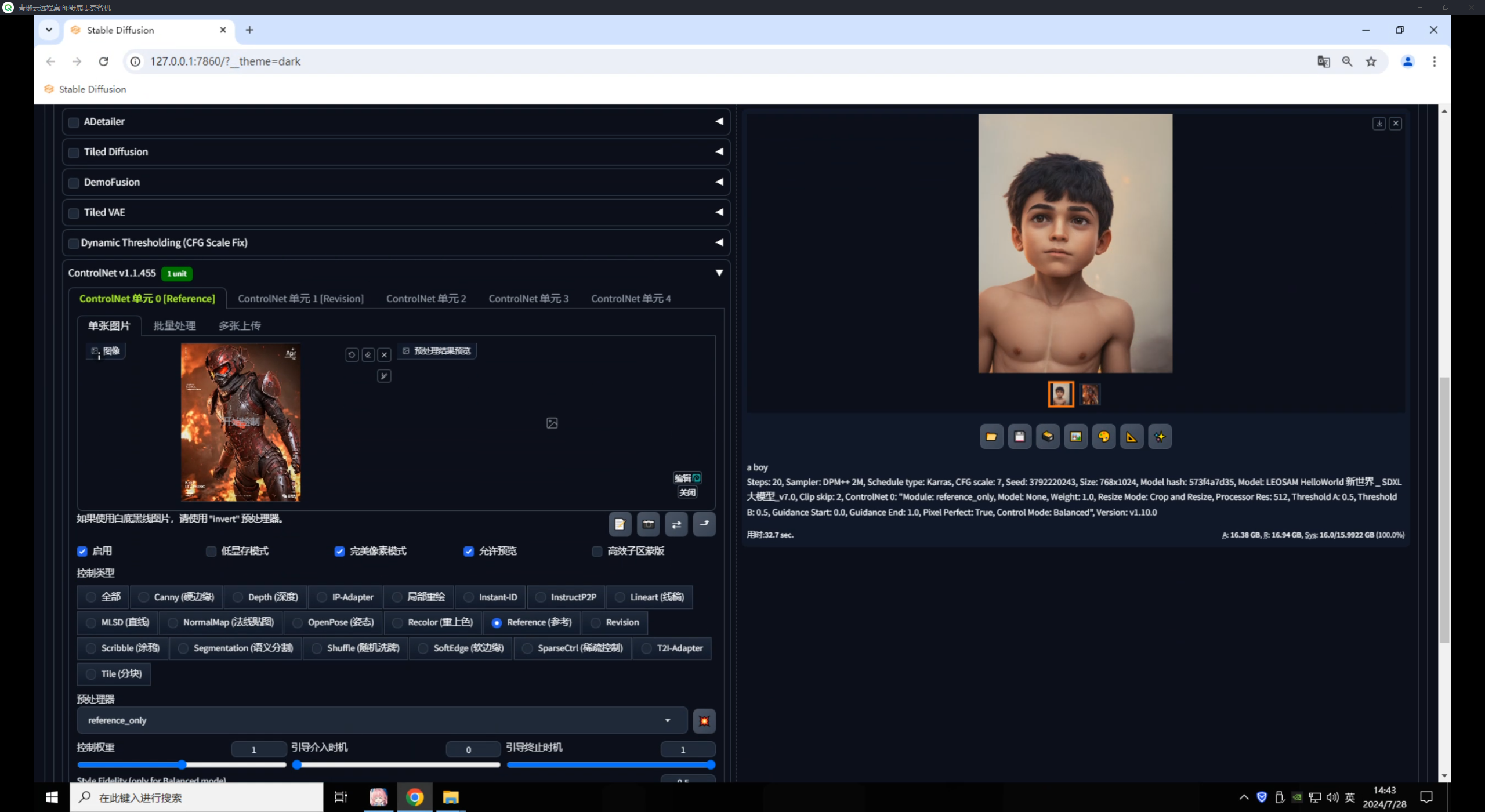
Task: Switch to ControlNet 单元 3 tab
Action: (x=528, y=299)
